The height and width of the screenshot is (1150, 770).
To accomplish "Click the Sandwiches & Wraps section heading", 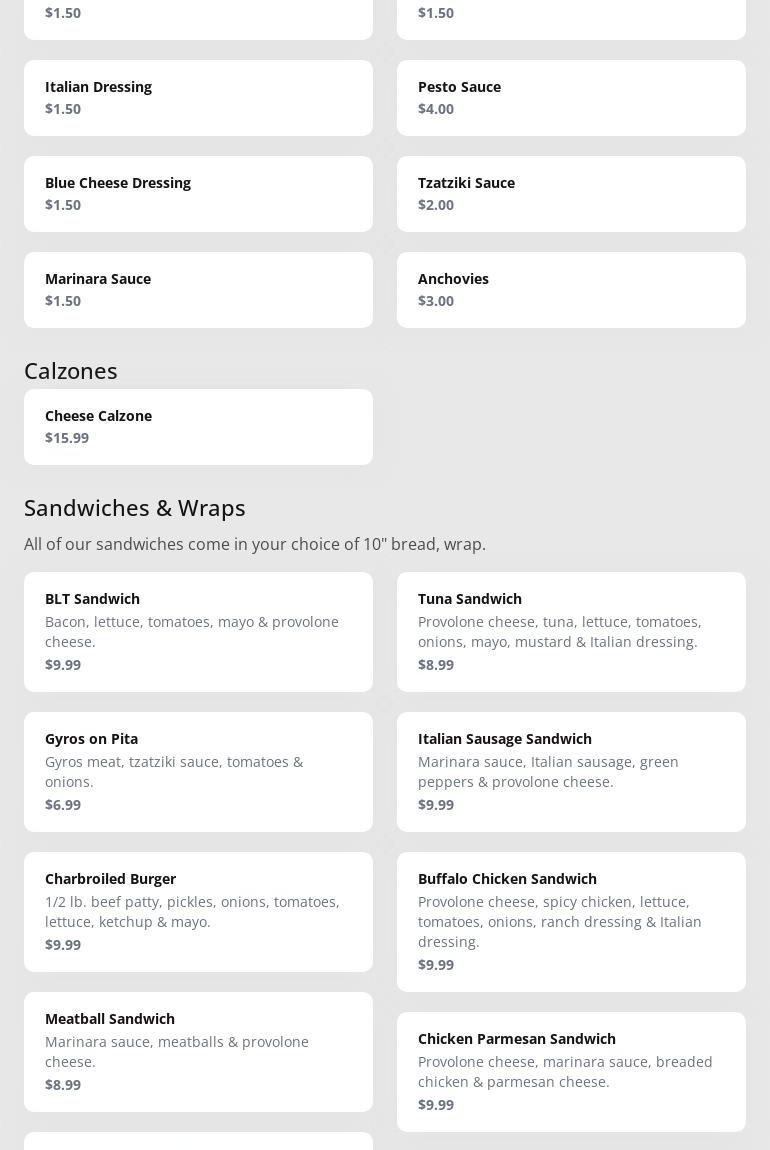I will pos(135,508).
